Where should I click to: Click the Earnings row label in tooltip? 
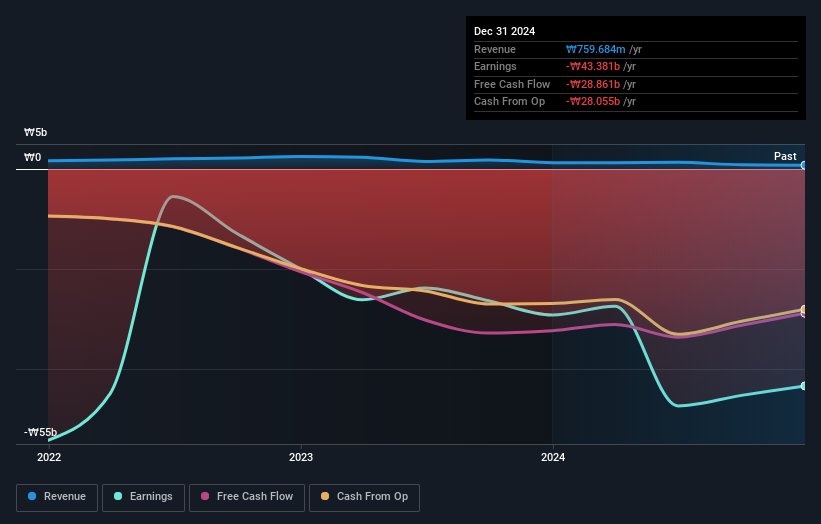pyautogui.click(x=495, y=66)
